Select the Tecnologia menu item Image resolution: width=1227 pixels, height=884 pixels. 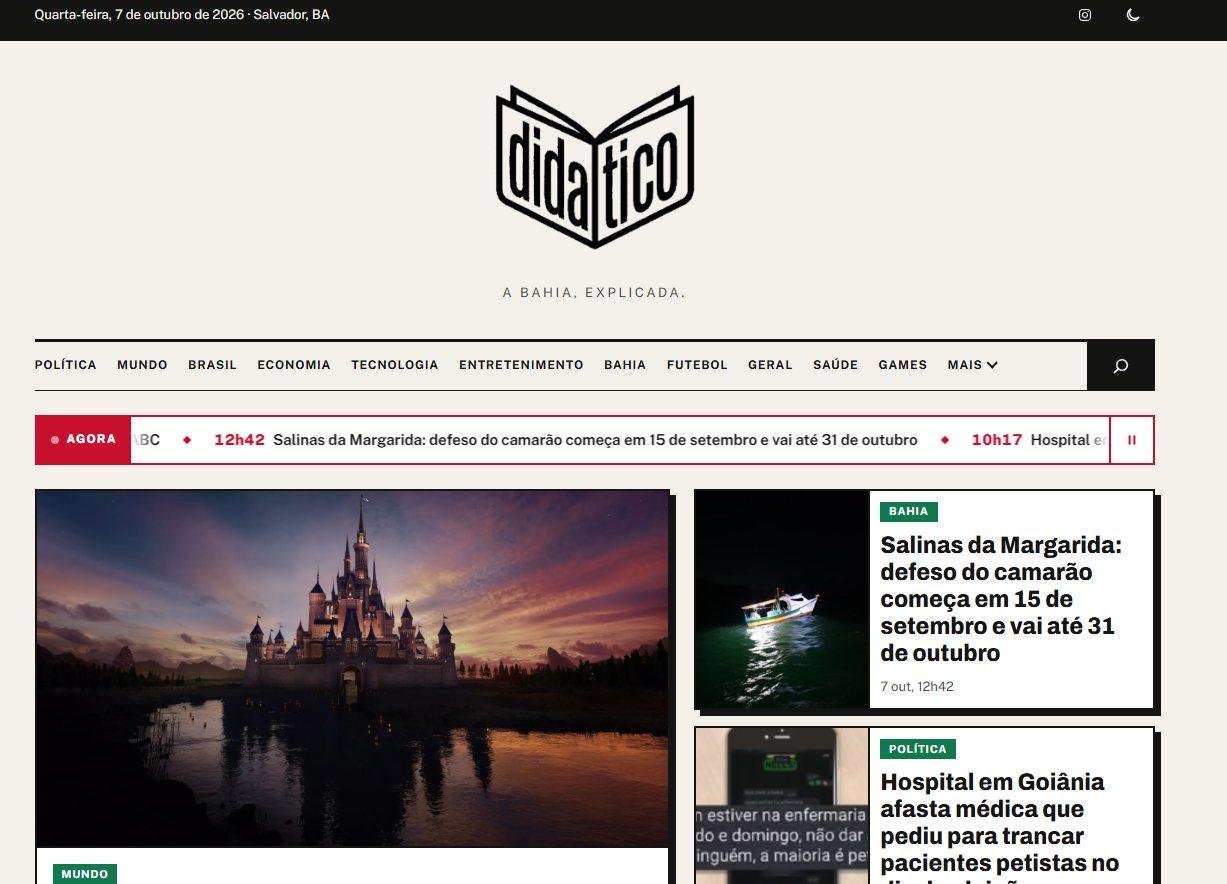395,365
